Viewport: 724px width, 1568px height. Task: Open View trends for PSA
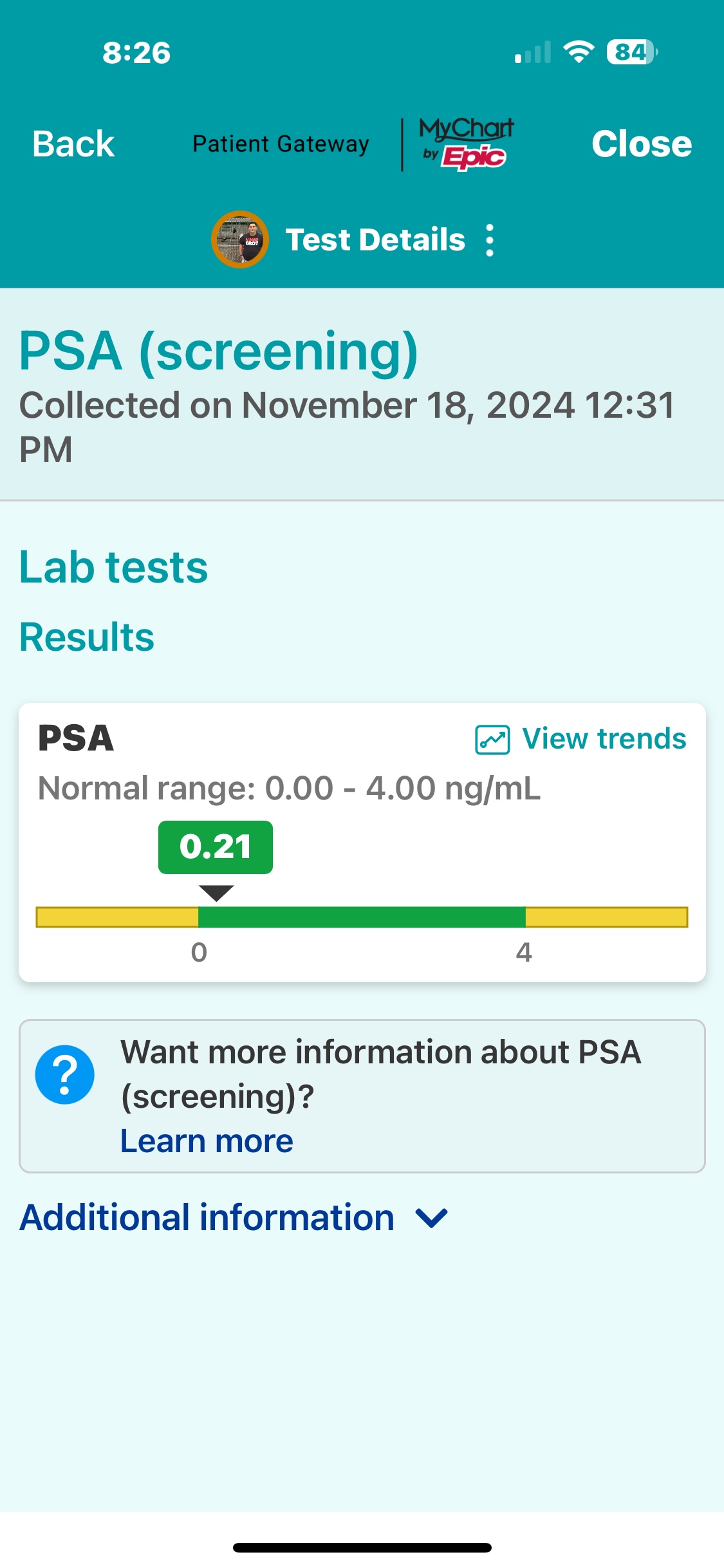point(604,739)
